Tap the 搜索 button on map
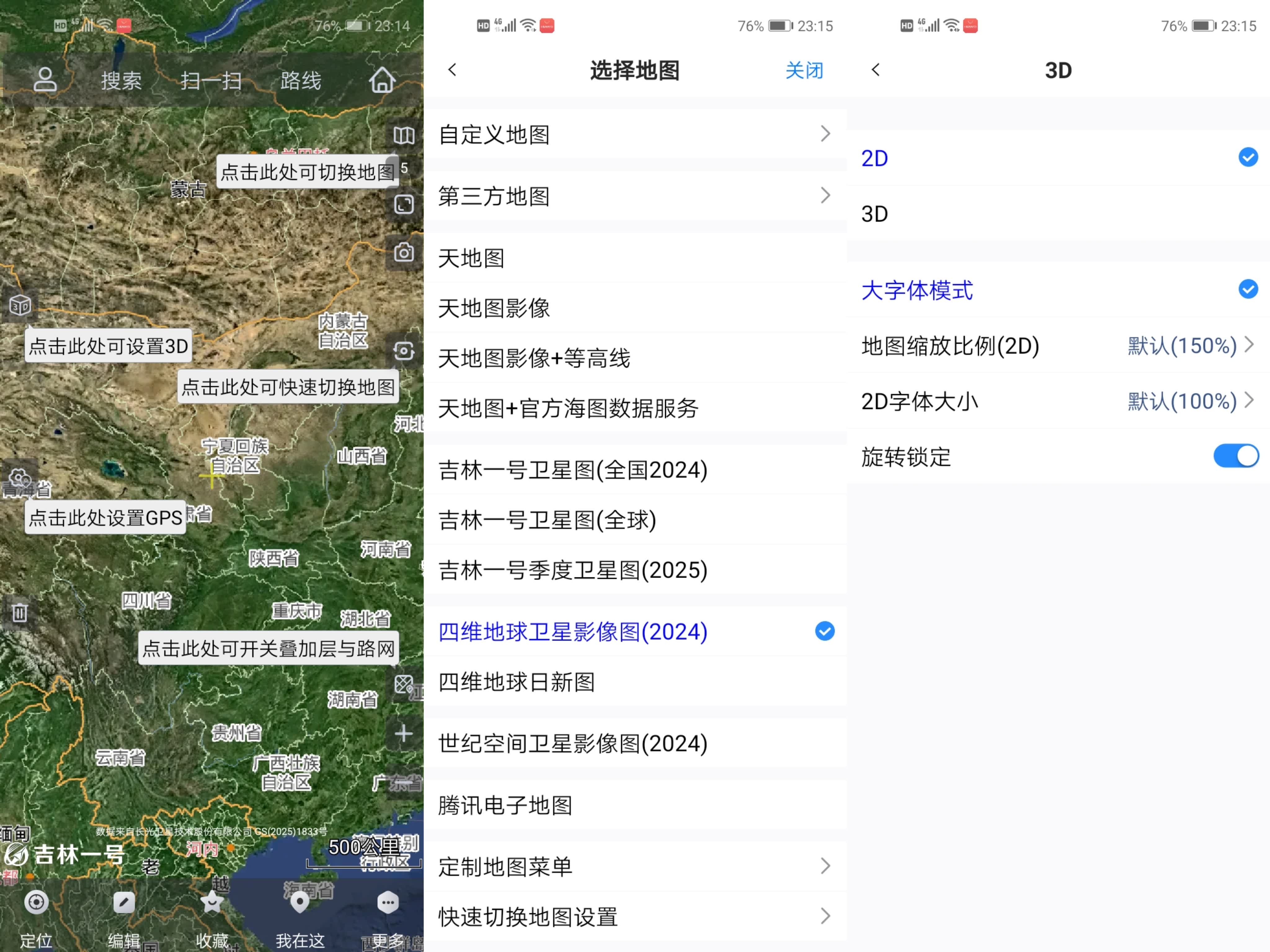1270x952 pixels. click(x=121, y=80)
